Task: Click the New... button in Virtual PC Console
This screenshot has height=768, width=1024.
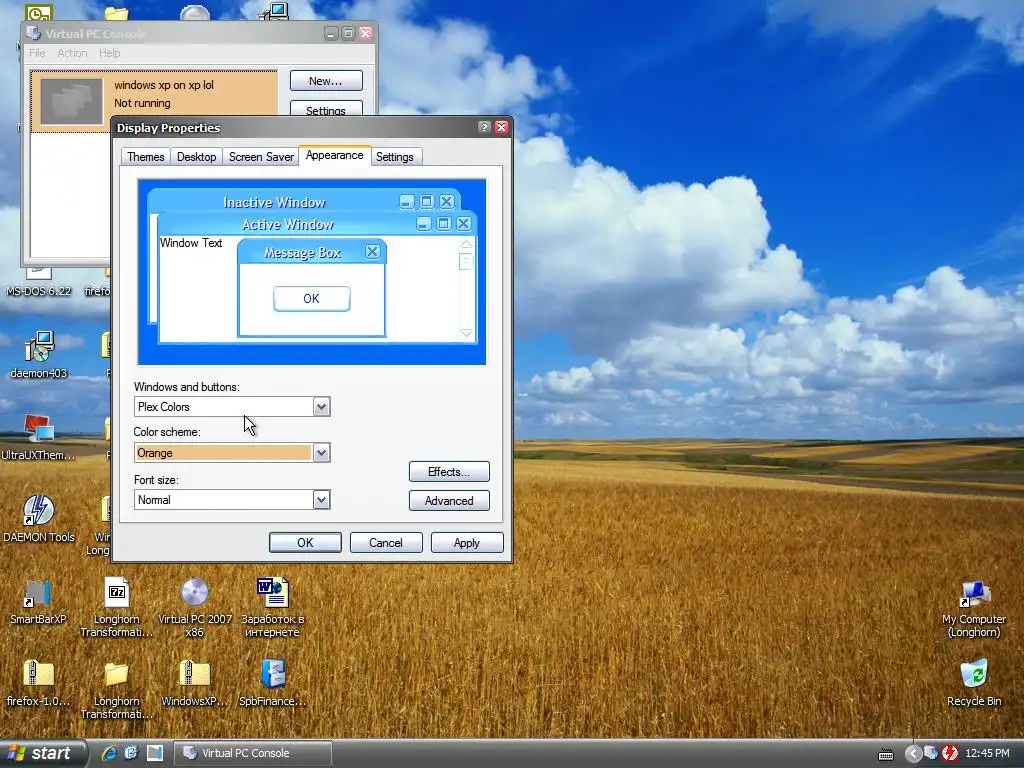Action: tap(326, 81)
